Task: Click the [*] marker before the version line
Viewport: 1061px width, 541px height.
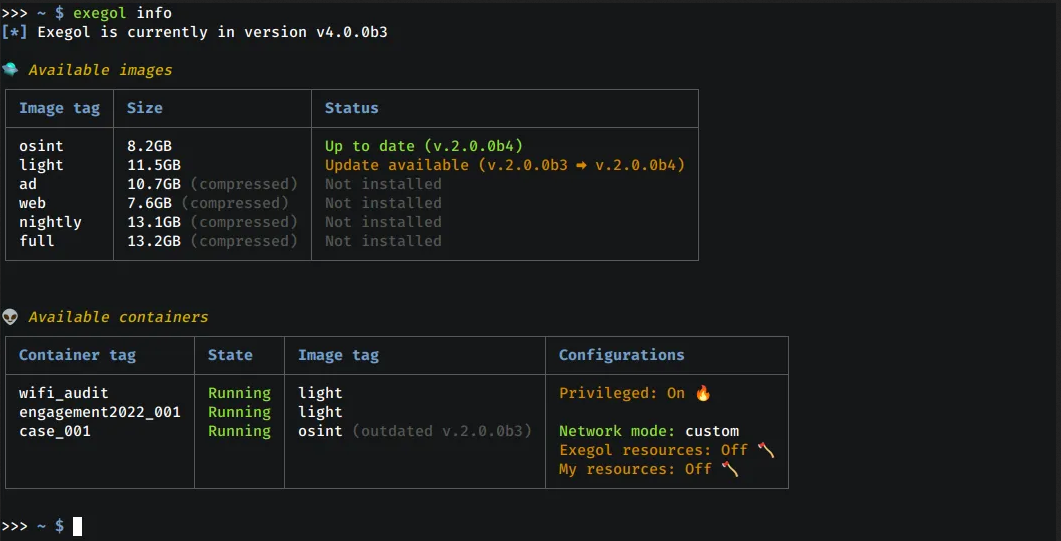Action: tap(14, 32)
